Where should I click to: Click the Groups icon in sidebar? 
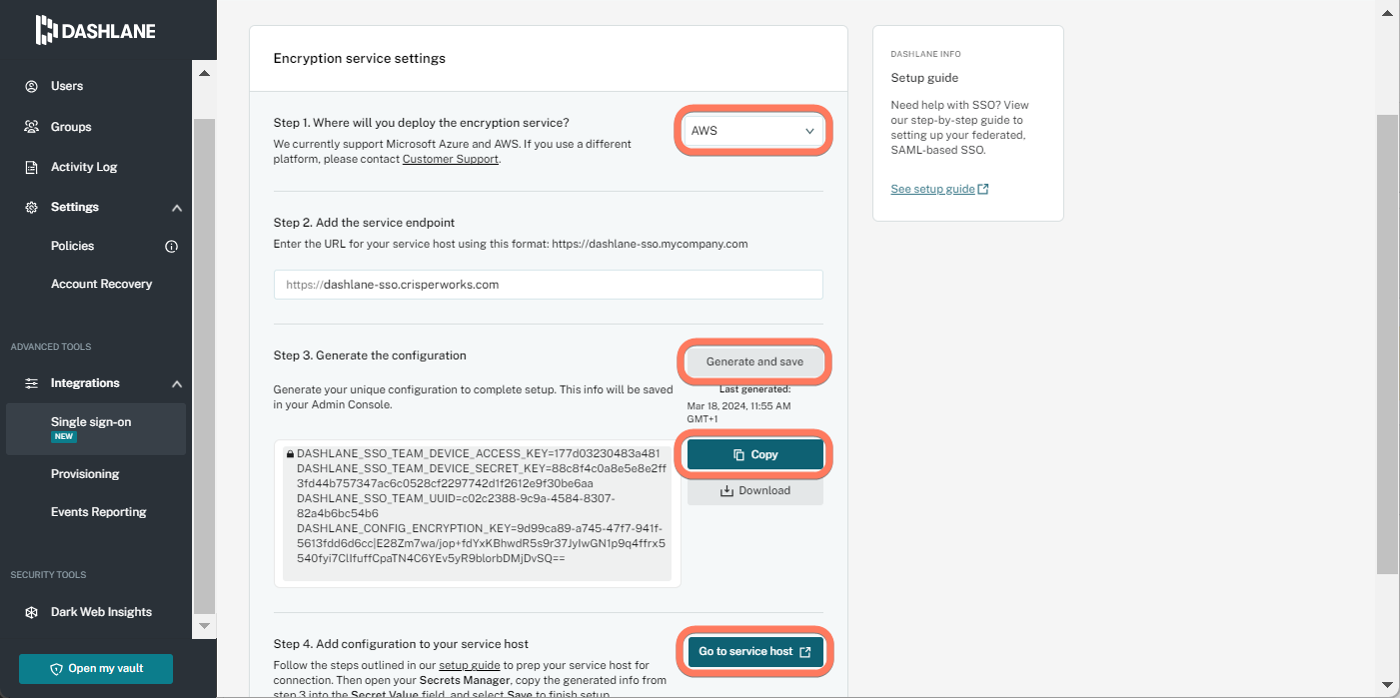[x=31, y=127]
